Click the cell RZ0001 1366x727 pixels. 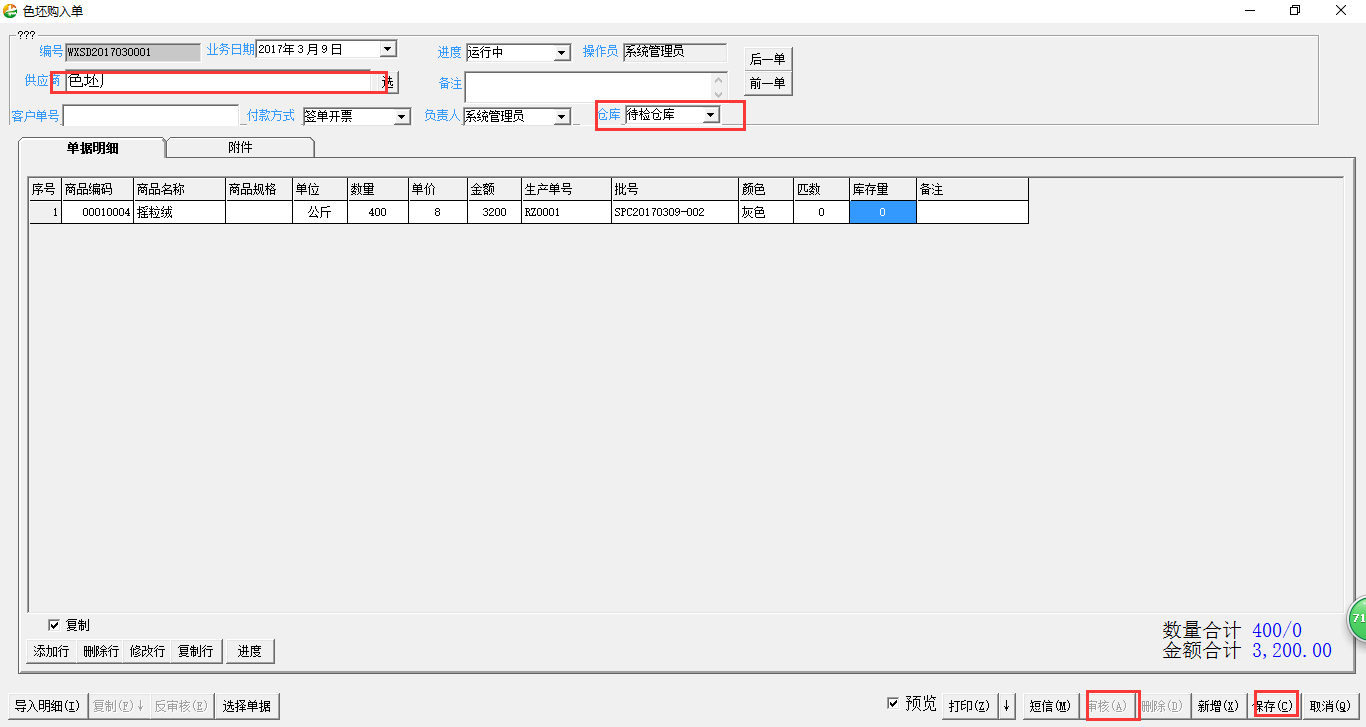click(566, 212)
